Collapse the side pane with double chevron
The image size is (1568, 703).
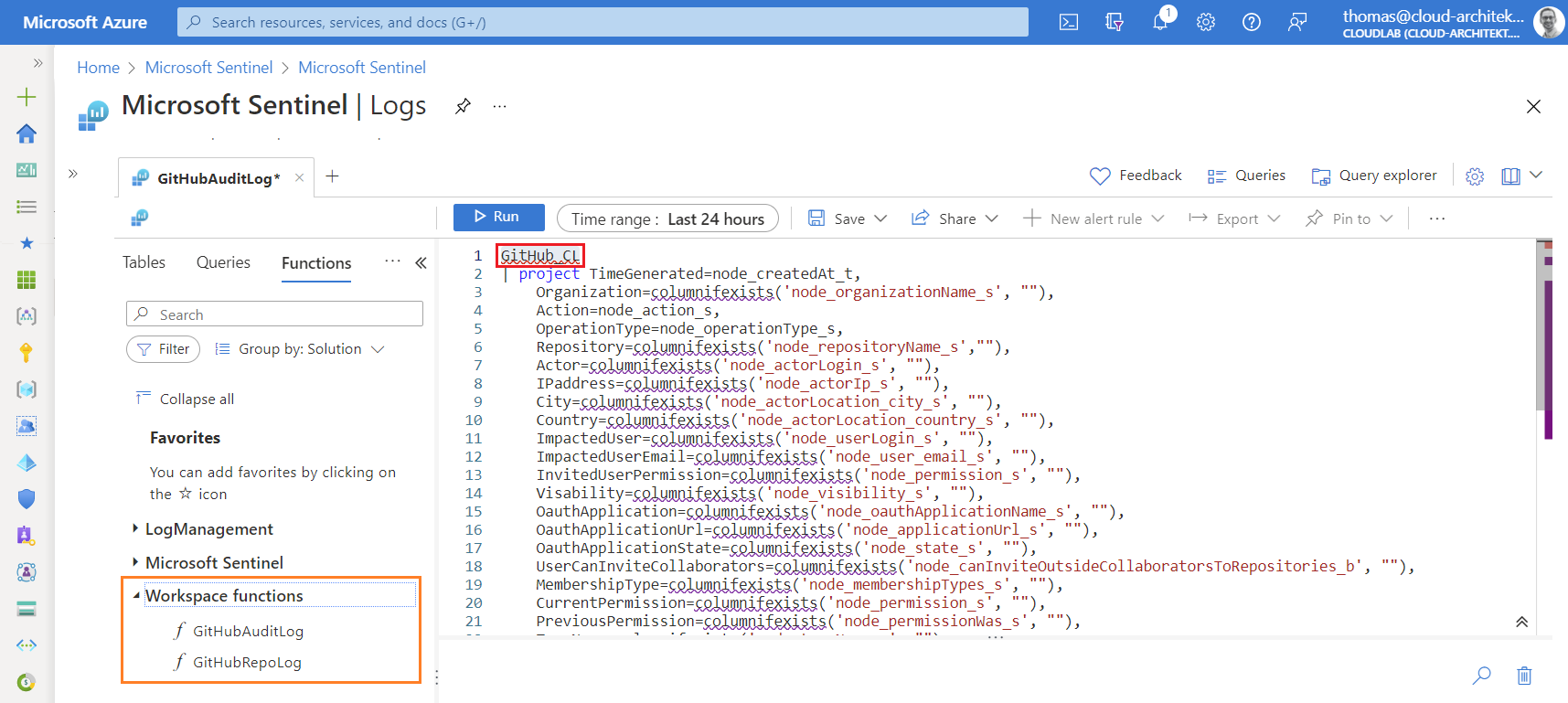click(421, 263)
